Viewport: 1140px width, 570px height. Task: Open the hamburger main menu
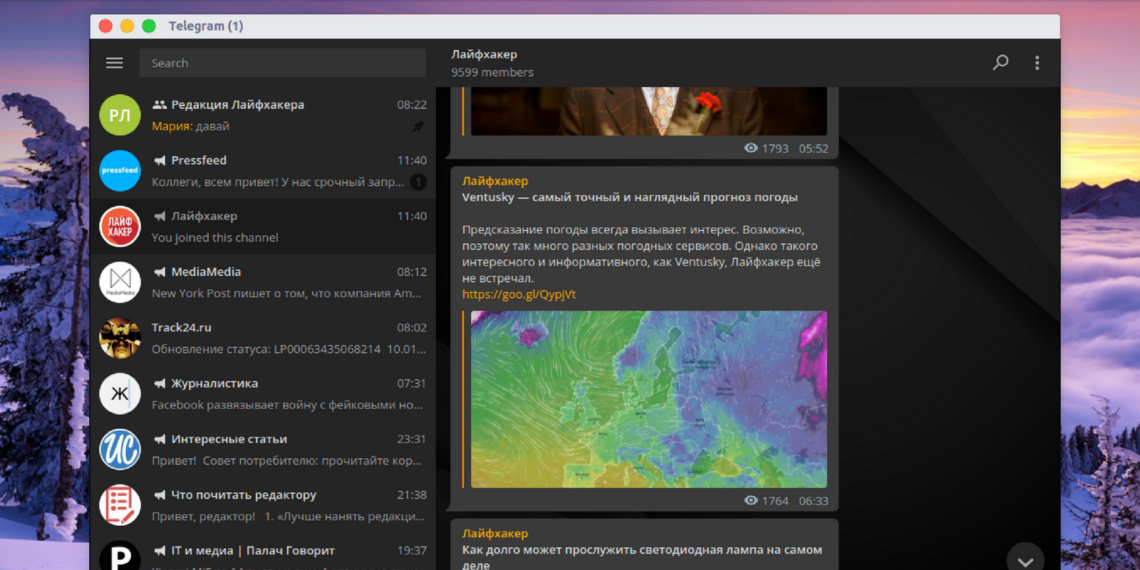point(114,63)
